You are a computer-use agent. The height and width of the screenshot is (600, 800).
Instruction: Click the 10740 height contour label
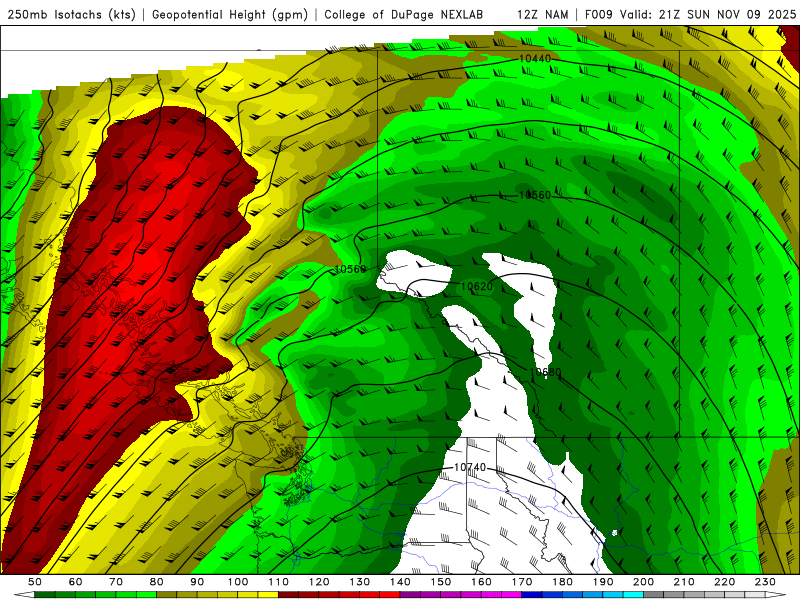click(x=470, y=467)
